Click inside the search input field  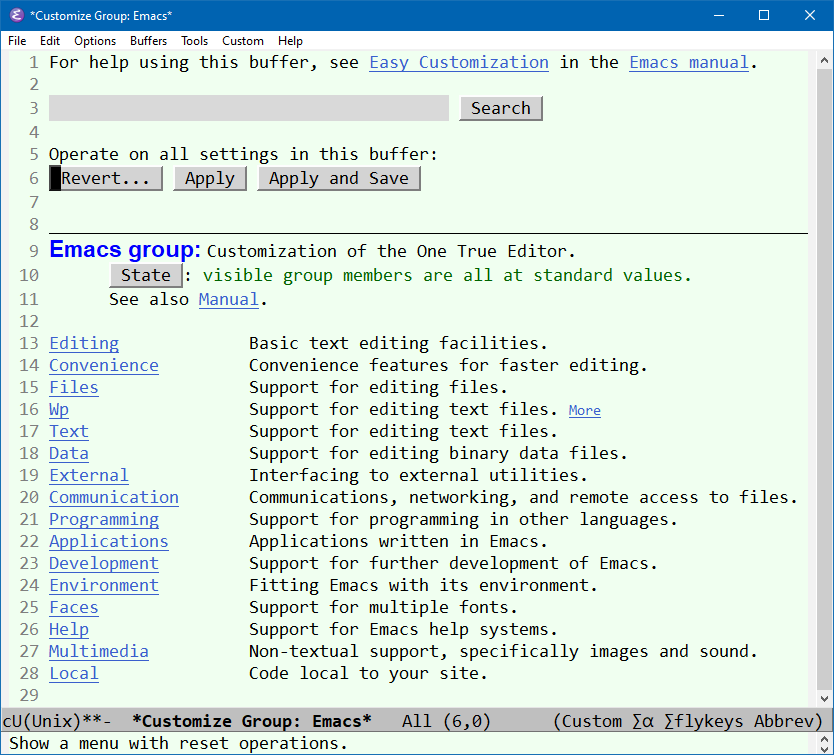[x=250, y=108]
